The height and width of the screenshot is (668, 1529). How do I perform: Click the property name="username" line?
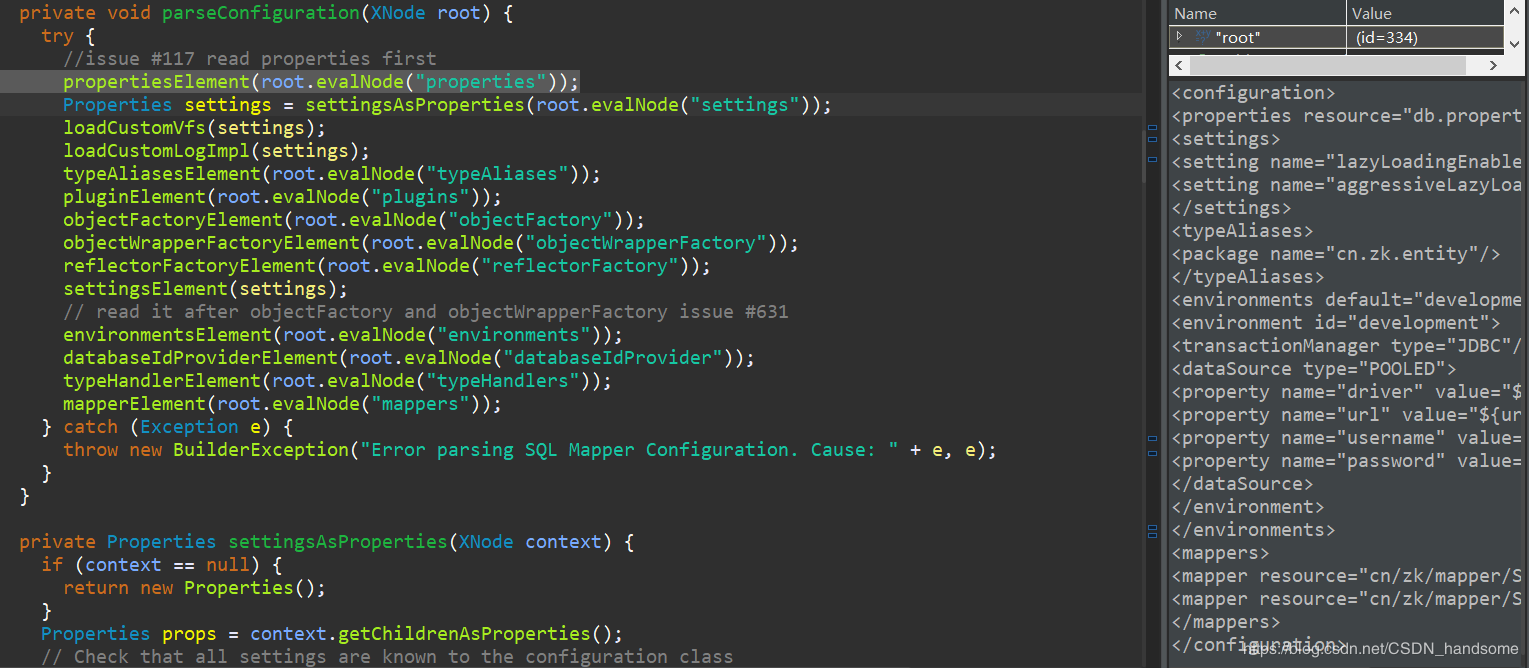coord(1347,438)
